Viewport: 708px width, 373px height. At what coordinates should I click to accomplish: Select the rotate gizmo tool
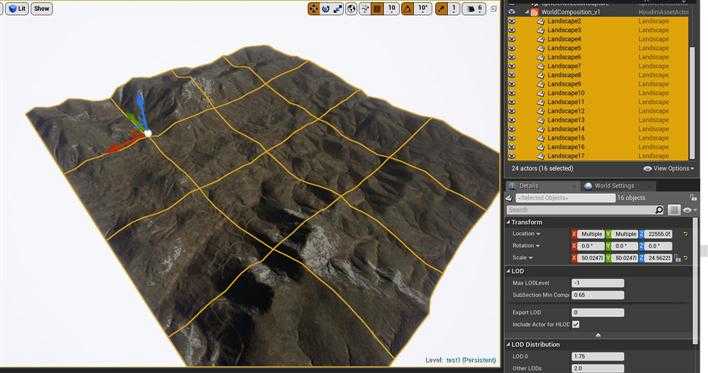(x=326, y=8)
